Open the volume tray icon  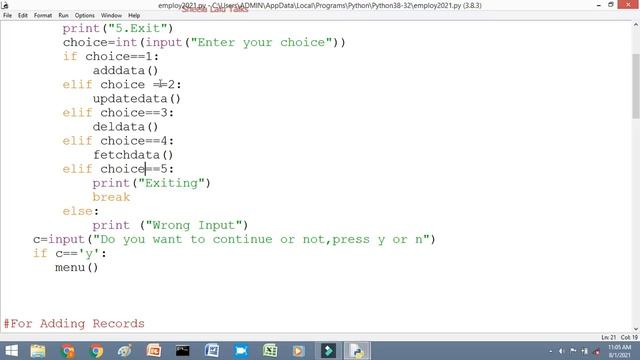coord(561,351)
